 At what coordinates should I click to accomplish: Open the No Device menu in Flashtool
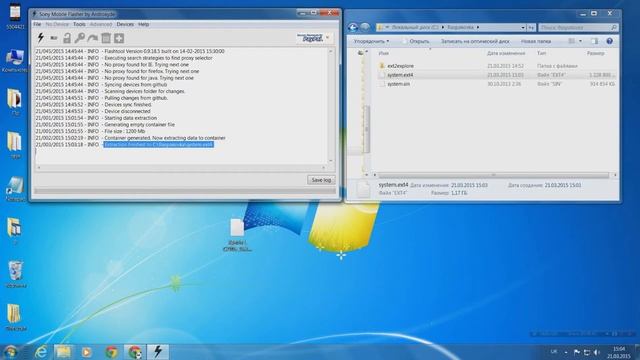(x=57, y=24)
